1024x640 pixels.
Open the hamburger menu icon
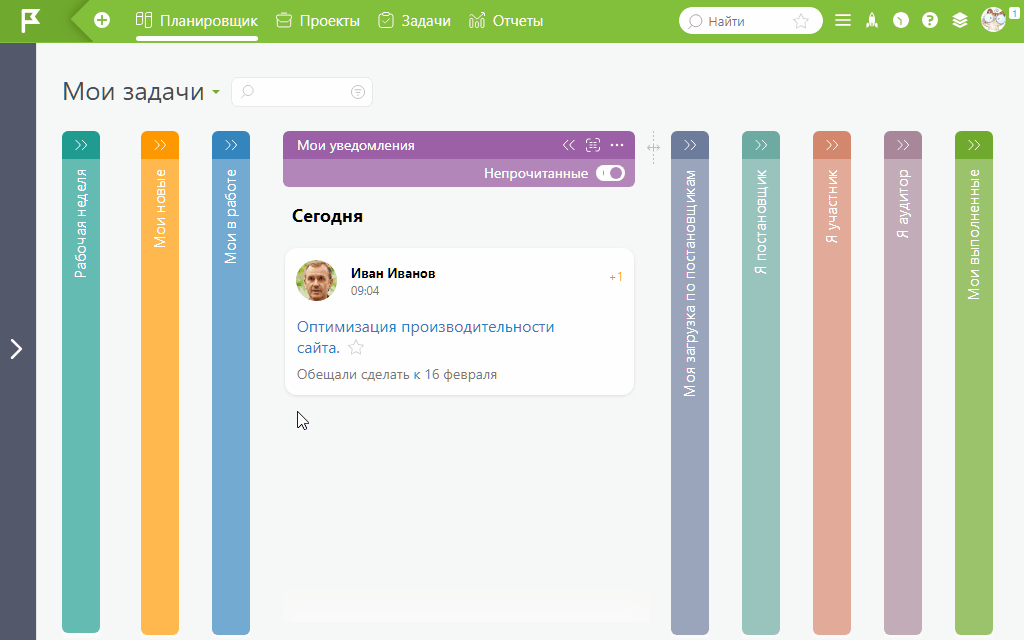(842, 20)
